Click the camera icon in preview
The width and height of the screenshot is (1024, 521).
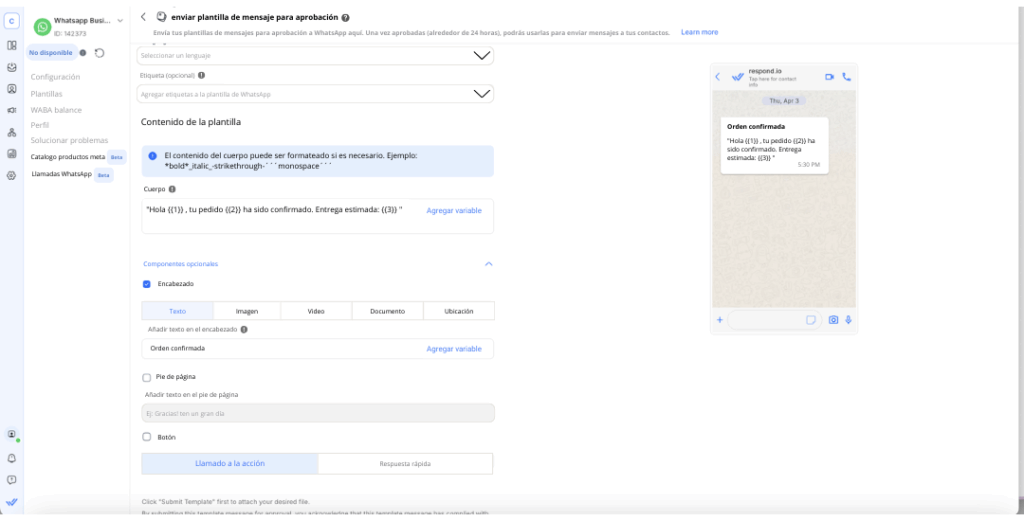pyautogui.click(x=833, y=320)
